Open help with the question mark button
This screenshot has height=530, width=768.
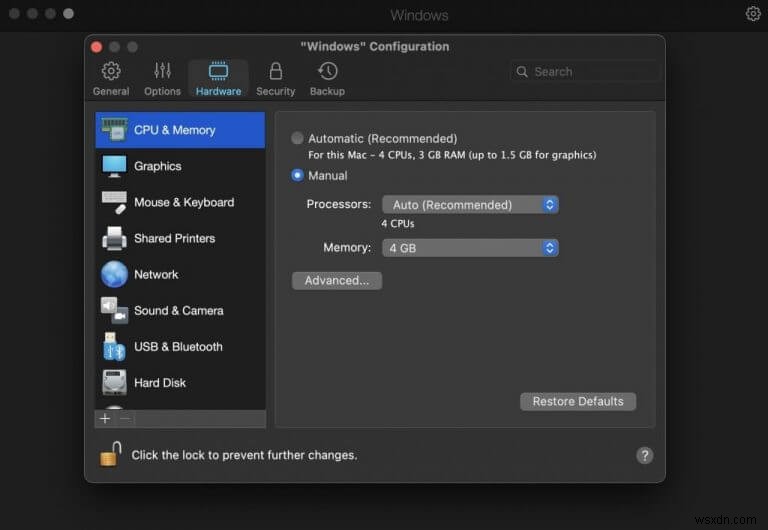(645, 456)
